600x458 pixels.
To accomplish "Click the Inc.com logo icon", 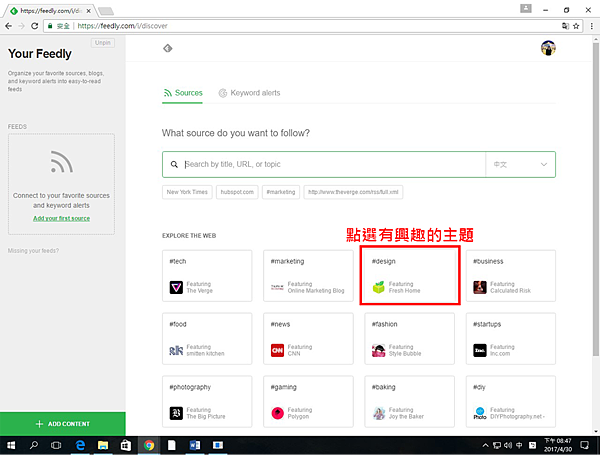I will coord(480,350).
